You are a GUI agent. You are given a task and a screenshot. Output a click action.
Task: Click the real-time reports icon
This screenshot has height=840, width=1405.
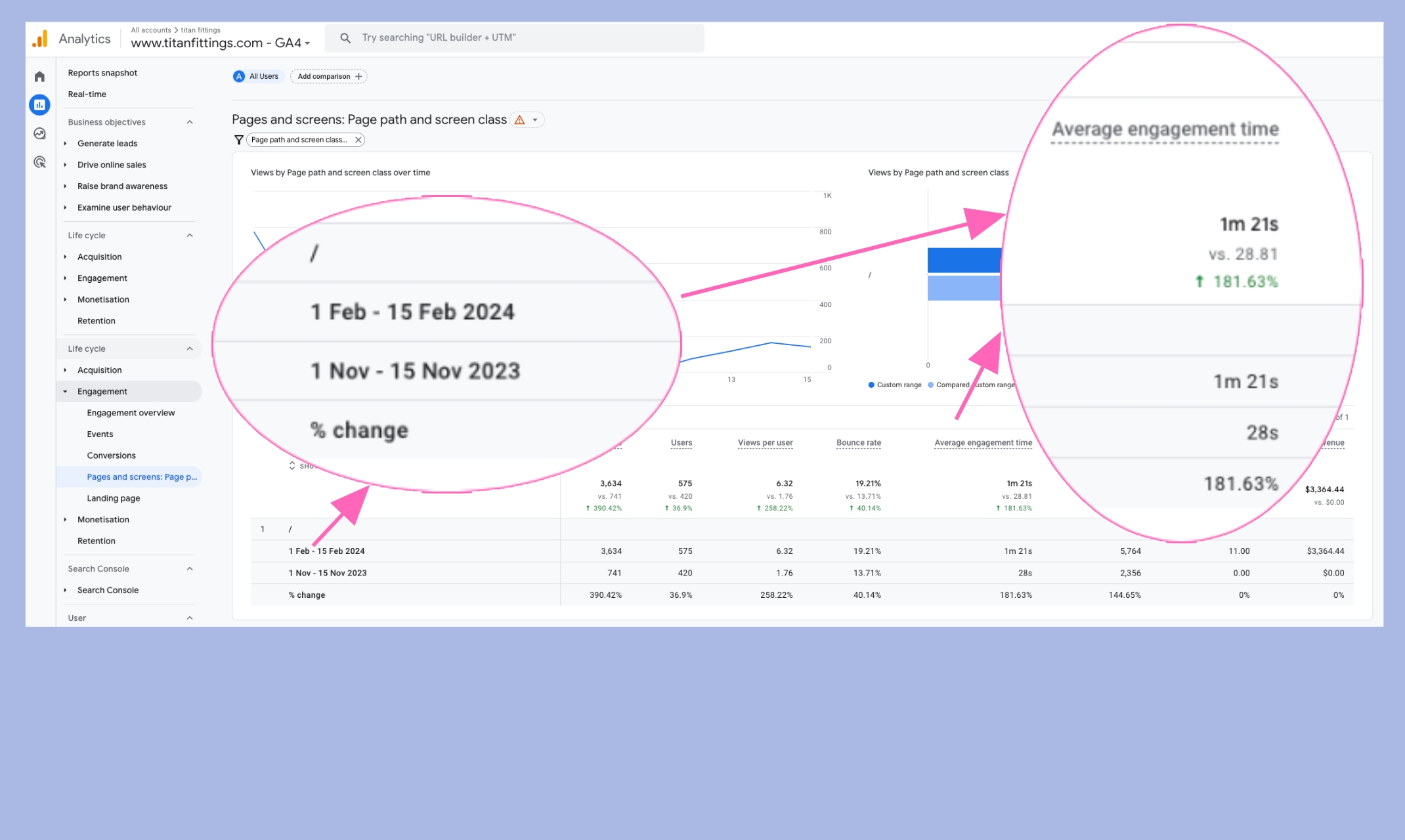coord(87,94)
